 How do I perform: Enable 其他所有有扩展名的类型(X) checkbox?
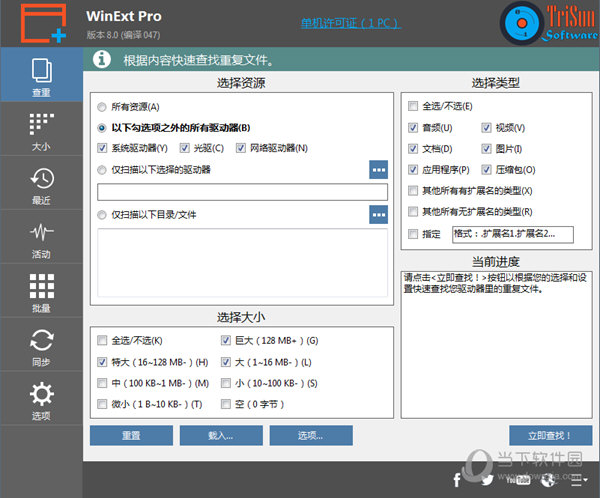pyautogui.click(x=413, y=191)
